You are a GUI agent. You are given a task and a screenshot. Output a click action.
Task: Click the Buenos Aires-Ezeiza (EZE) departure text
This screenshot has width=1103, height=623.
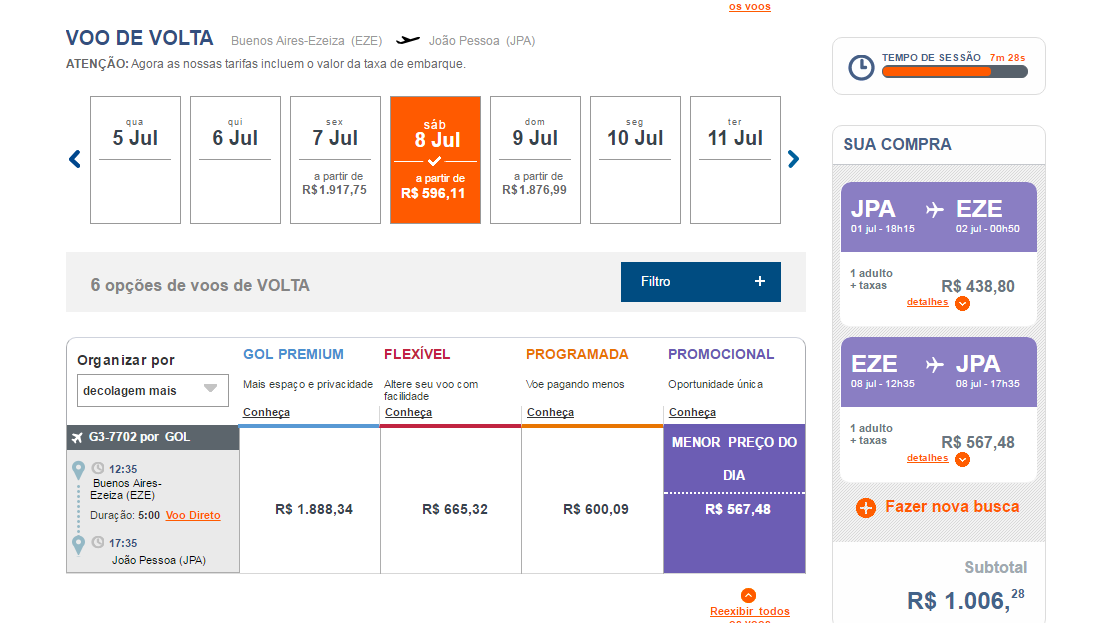(x=127, y=489)
